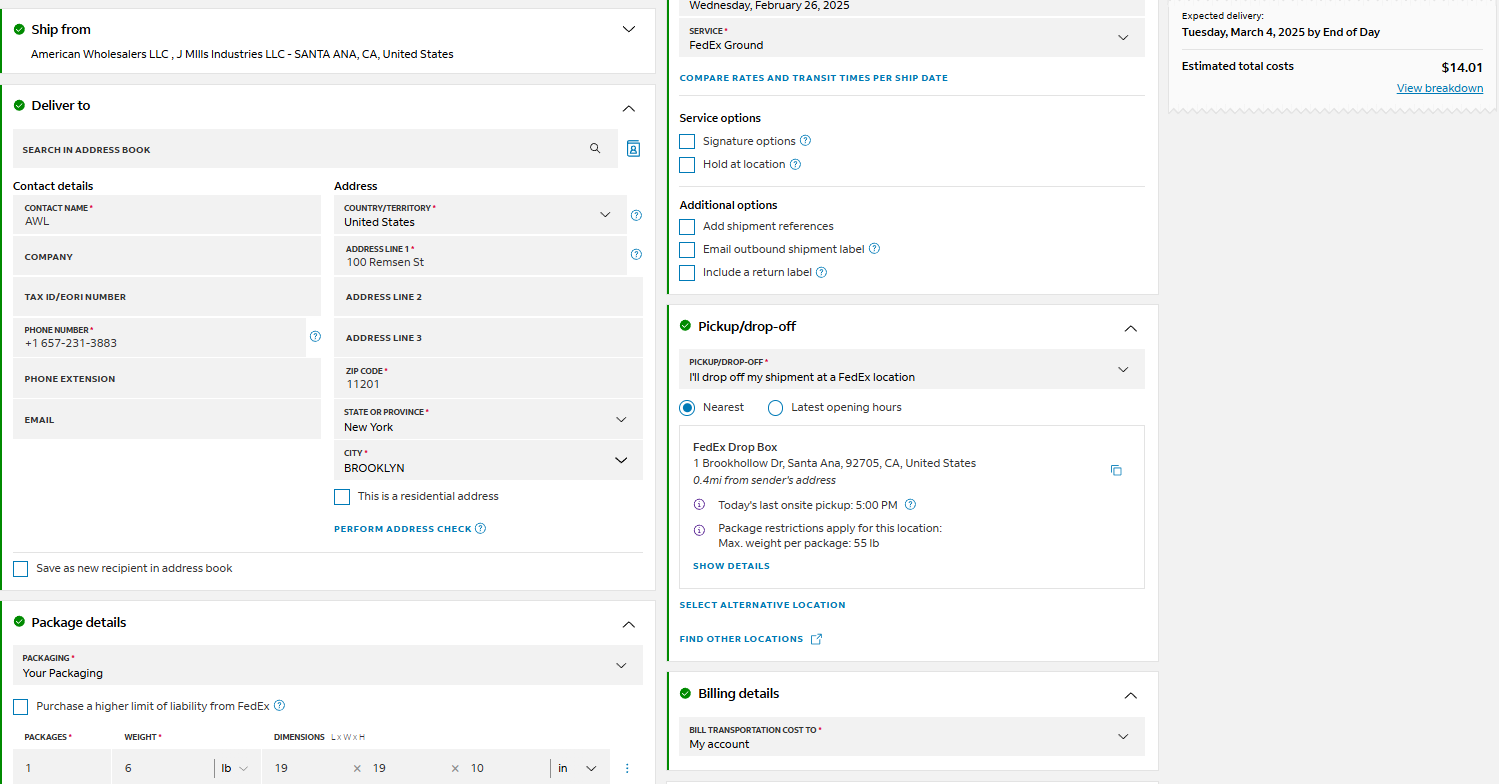Click Show Details for drop box
The image size is (1499, 784).
[x=732, y=566]
